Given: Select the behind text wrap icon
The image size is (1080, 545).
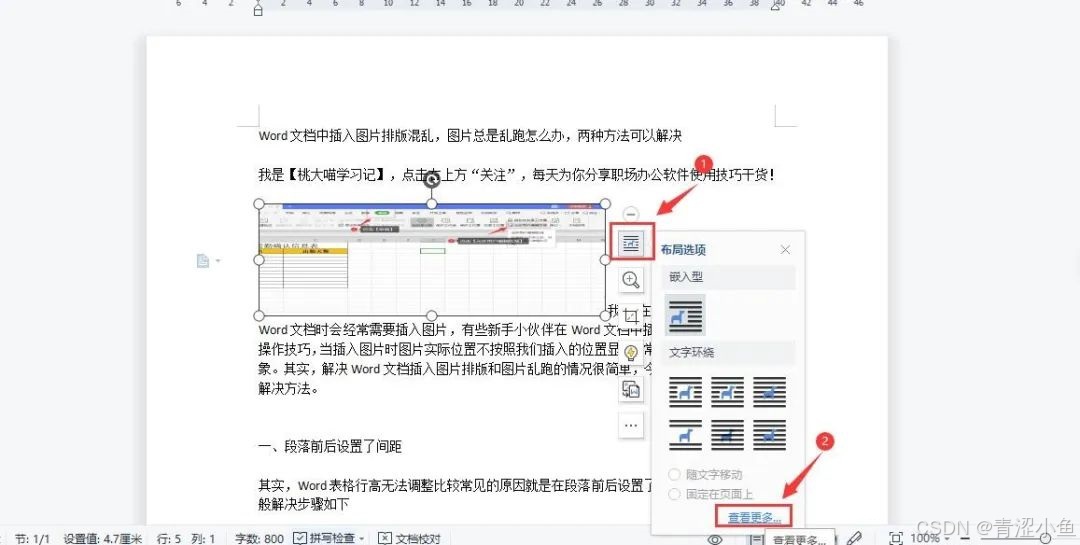Looking at the screenshot, I should [x=727, y=435].
